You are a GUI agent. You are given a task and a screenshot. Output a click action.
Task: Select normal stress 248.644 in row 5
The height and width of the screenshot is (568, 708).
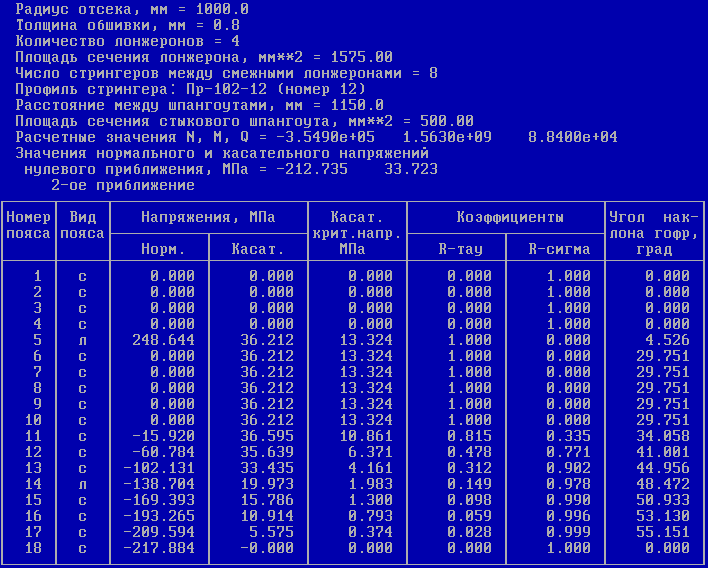(x=163, y=340)
